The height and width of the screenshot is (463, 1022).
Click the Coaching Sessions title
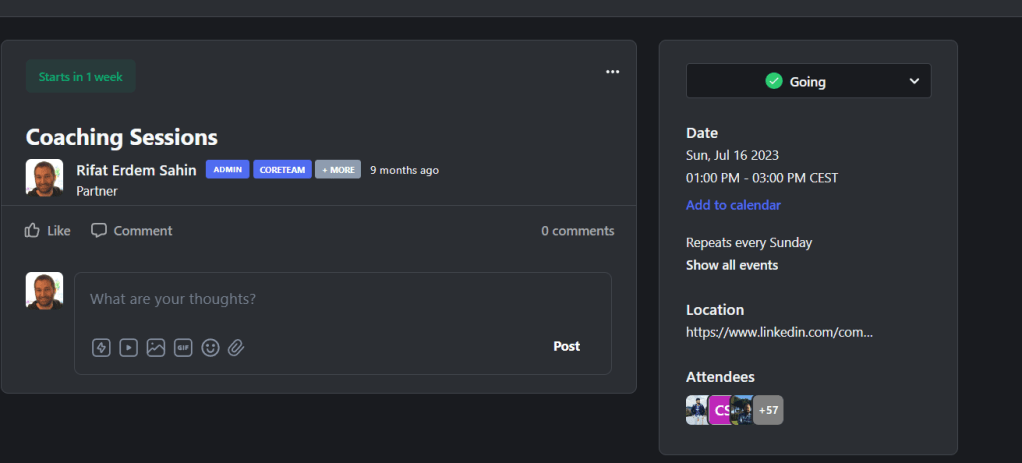click(x=122, y=137)
